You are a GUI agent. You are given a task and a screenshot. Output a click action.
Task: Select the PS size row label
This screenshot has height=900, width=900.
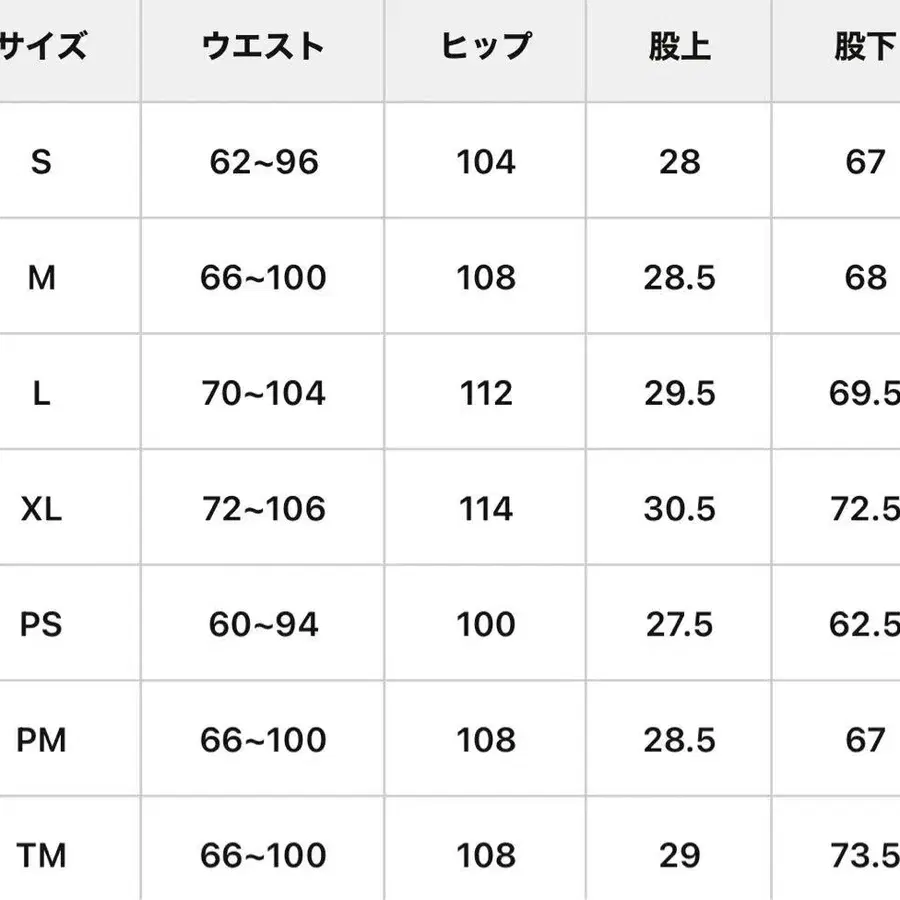(x=41, y=625)
